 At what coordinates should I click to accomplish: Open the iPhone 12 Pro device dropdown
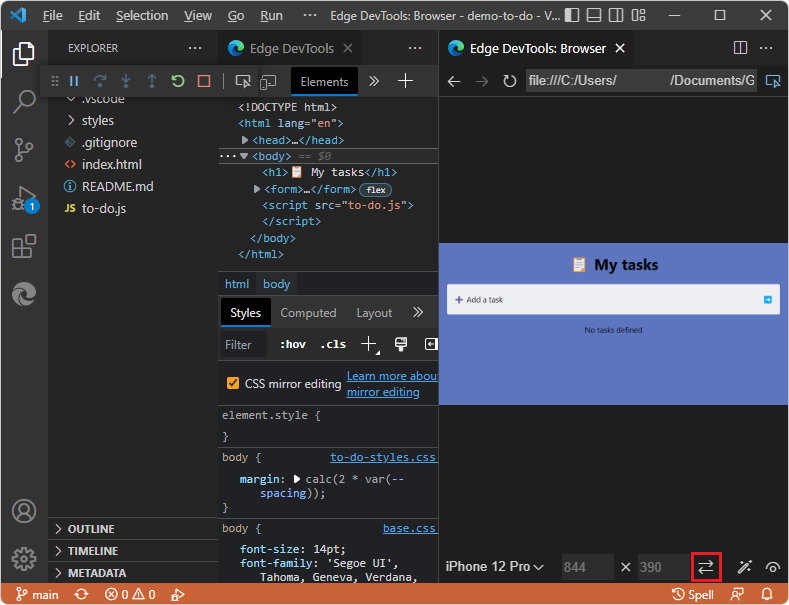[495, 567]
